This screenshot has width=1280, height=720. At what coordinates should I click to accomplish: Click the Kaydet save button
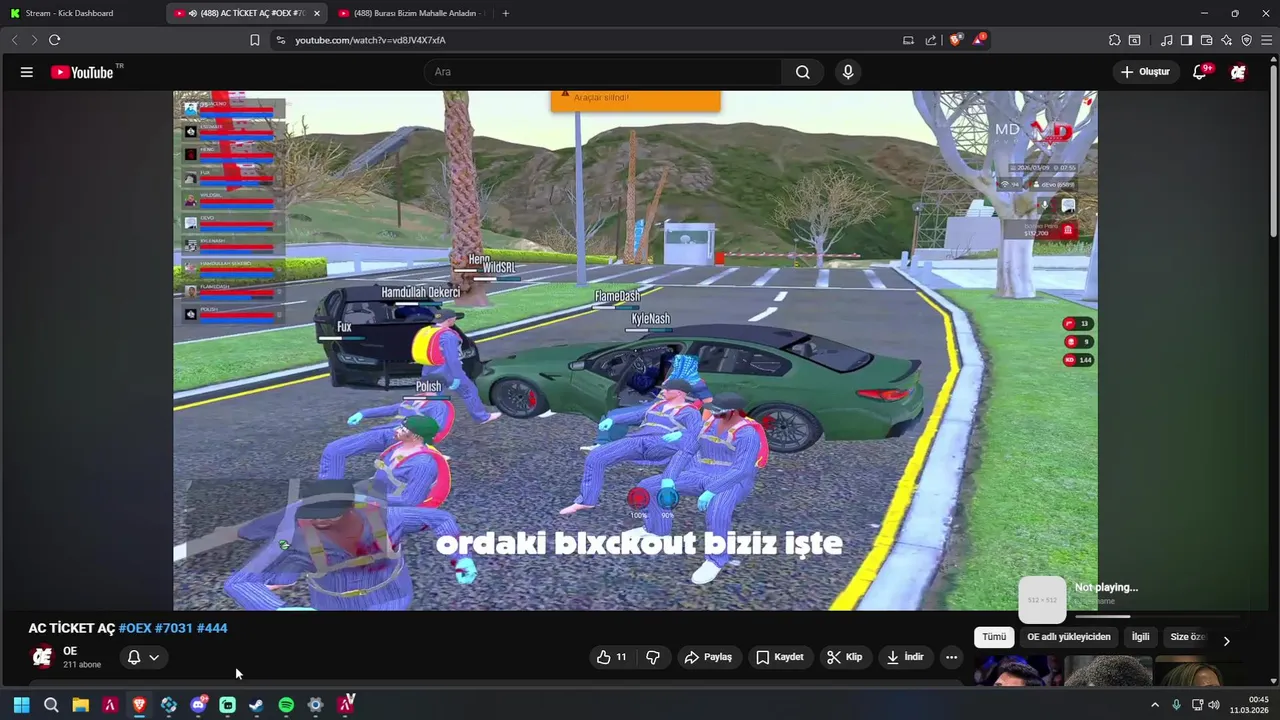780,657
